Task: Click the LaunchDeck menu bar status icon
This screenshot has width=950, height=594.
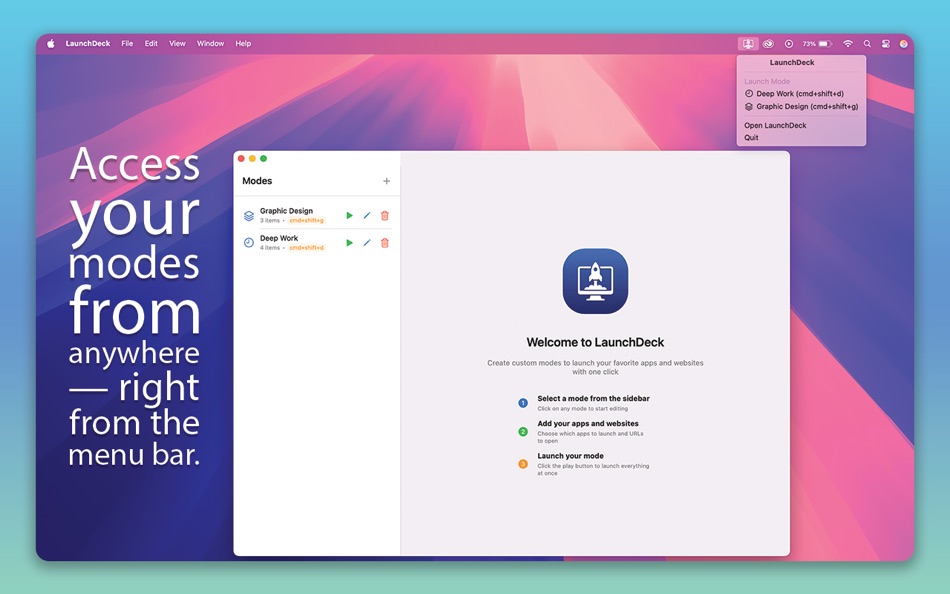Action: pyautogui.click(x=748, y=44)
